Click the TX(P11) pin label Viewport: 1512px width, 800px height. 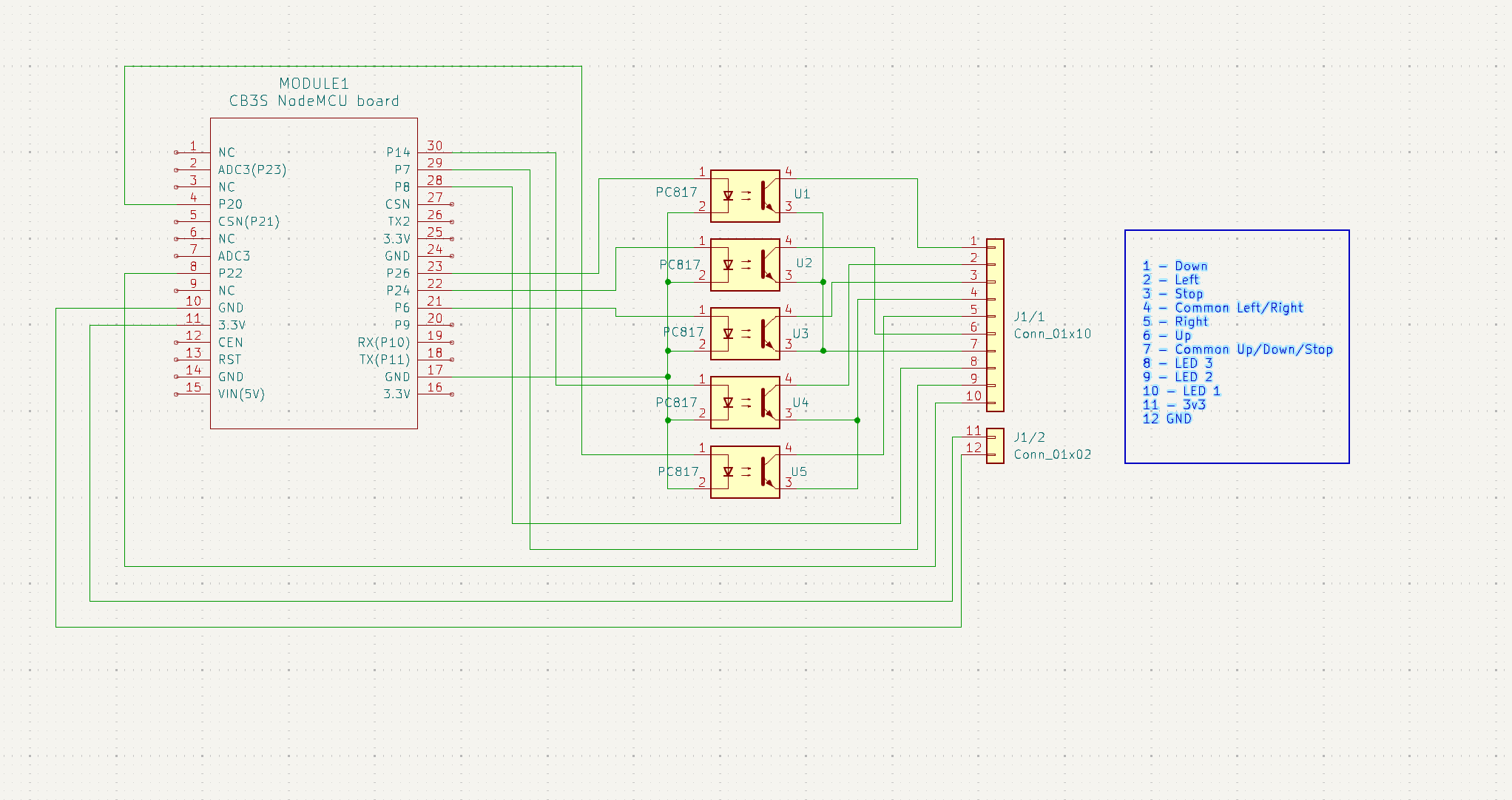click(x=385, y=360)
